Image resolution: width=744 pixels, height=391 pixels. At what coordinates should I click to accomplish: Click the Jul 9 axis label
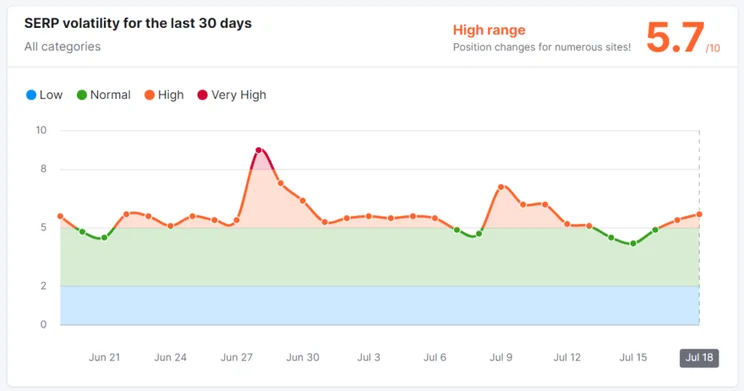click(501, 357)
